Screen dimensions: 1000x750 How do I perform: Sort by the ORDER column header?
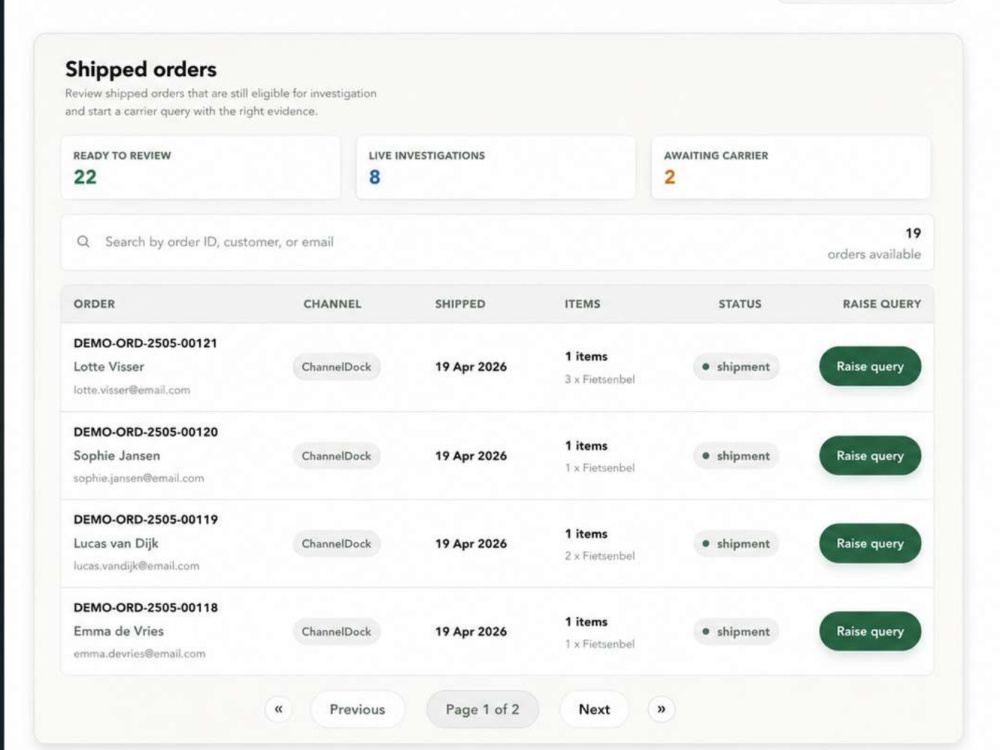[94, 304]
